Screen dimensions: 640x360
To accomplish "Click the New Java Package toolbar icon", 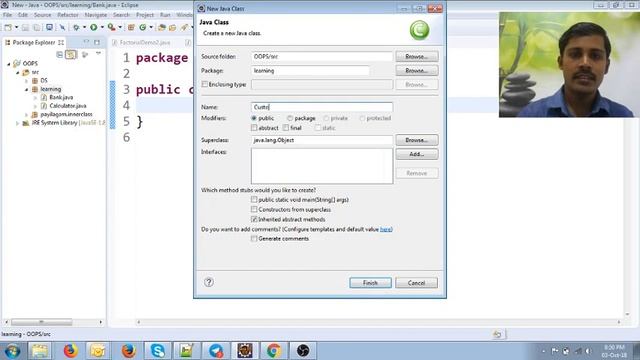I will point(131,27).
